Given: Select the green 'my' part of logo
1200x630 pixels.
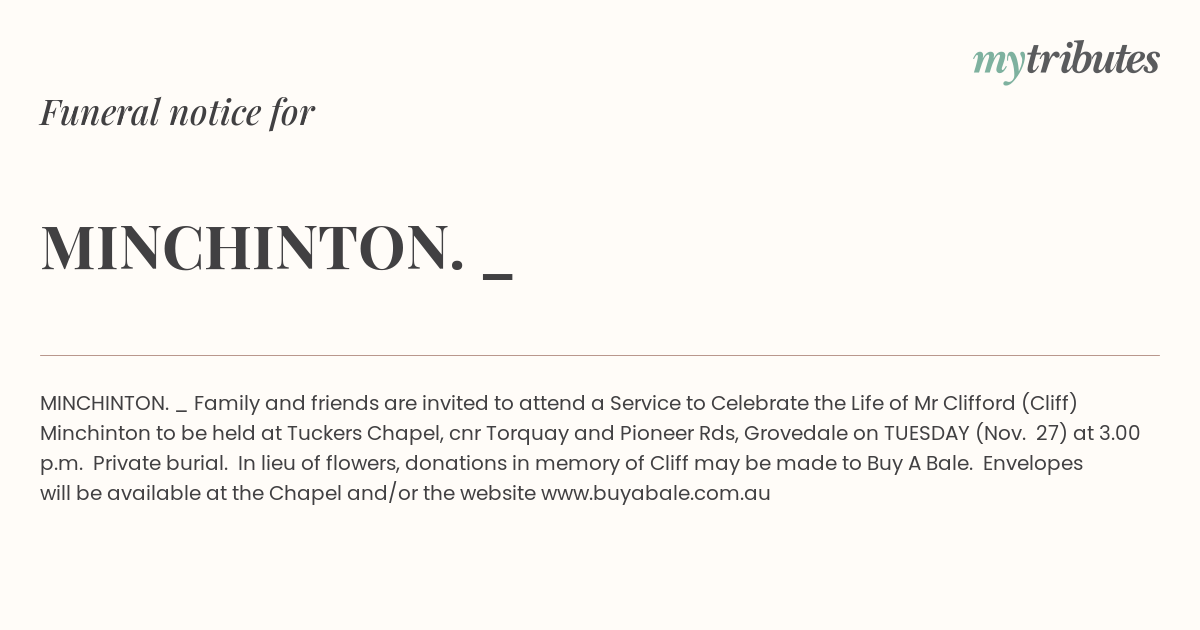Looking at the screenshot, I should point(999,65).
